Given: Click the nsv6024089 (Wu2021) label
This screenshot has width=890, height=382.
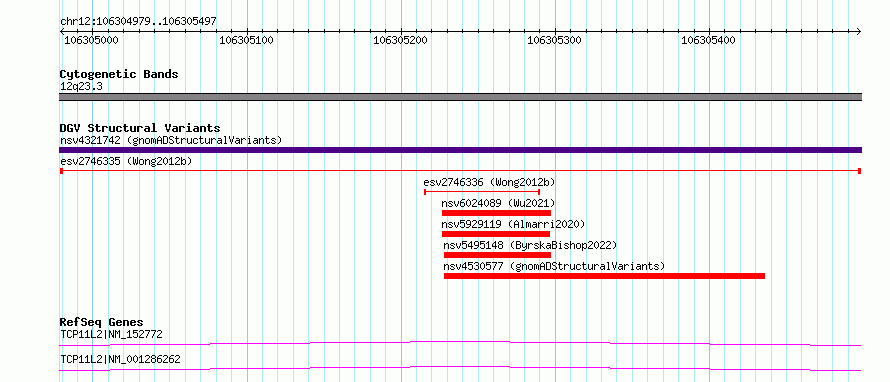Looking at the screenshot, I should tap(498, 203).
